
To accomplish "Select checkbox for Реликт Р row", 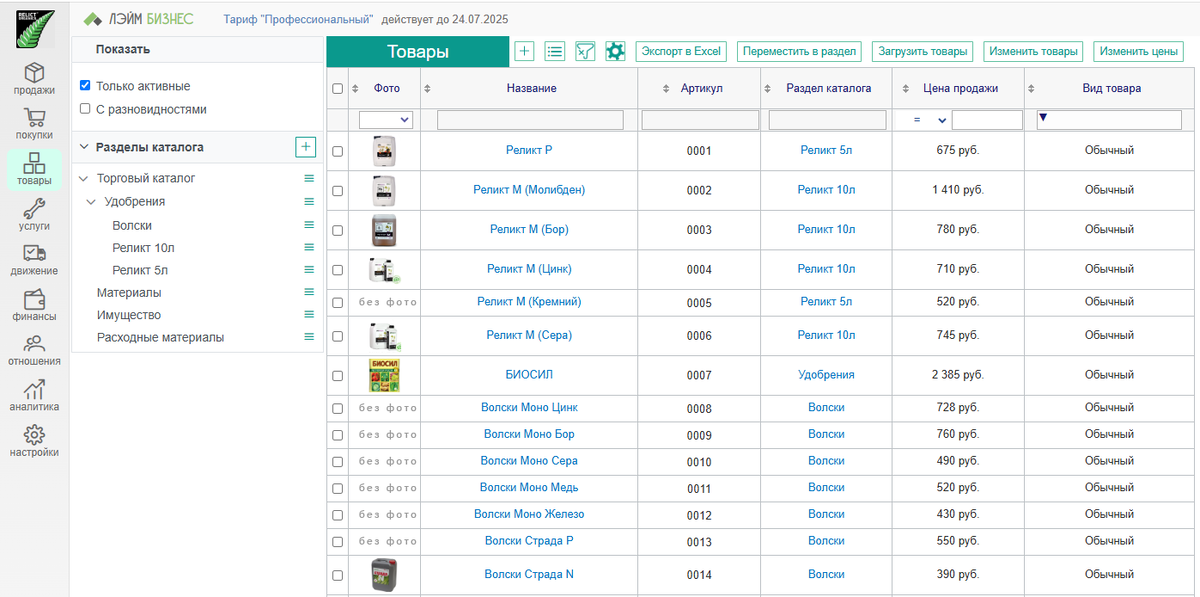I will coord(338,151).
